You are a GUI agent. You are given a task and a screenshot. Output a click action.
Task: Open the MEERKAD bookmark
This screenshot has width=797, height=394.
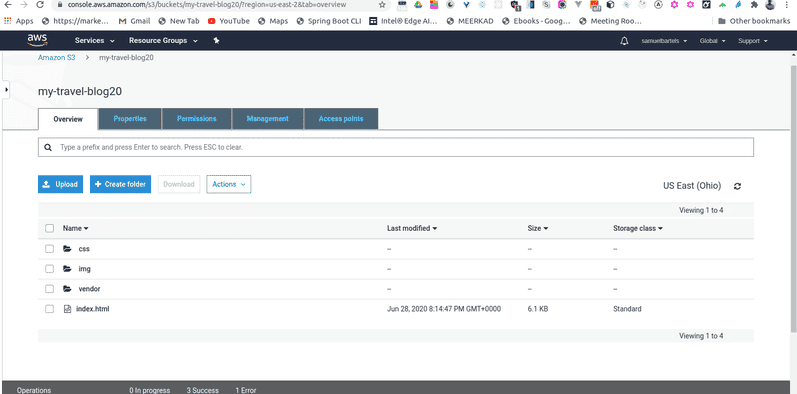(470, 21)
